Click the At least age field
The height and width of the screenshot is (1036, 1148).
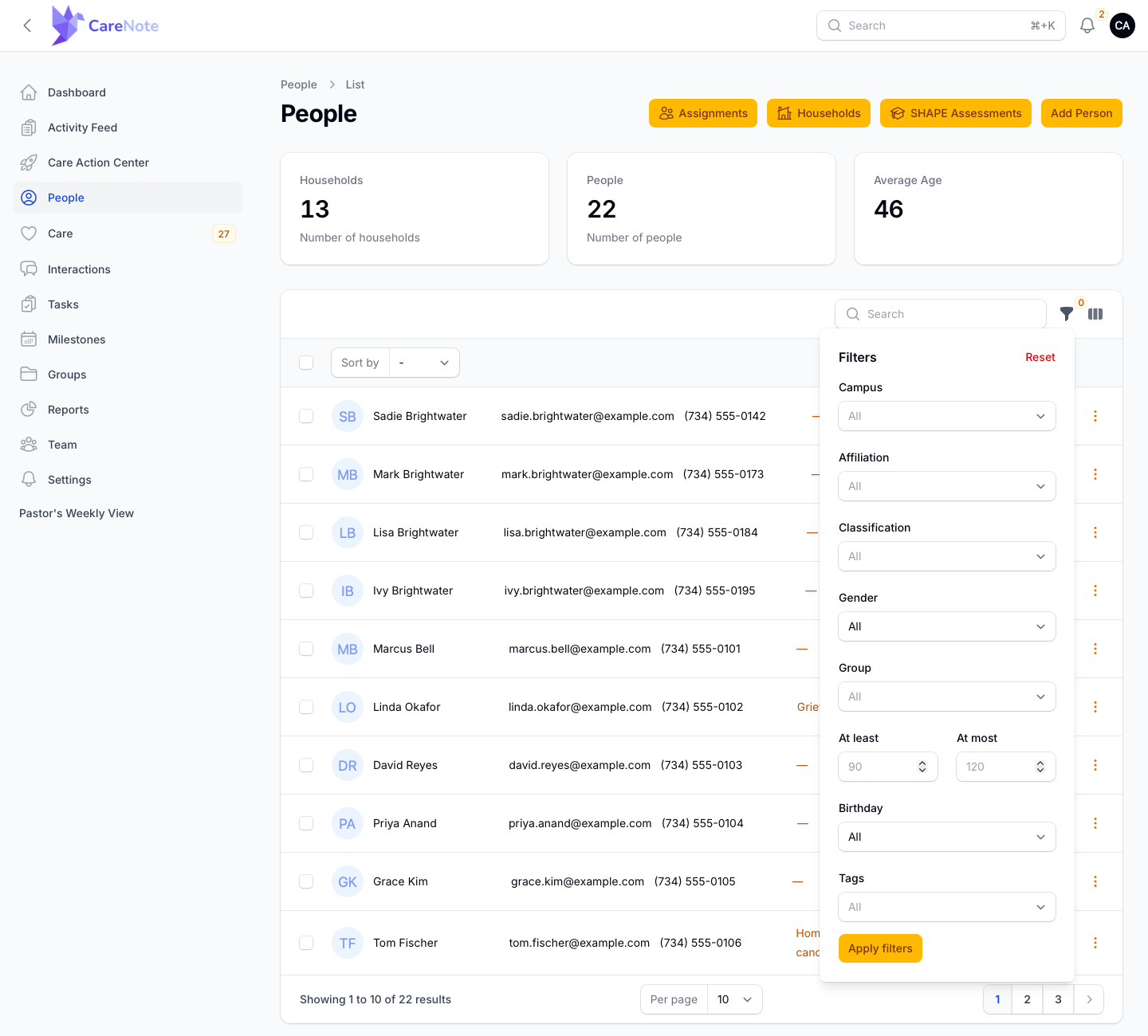pos(888,767)
